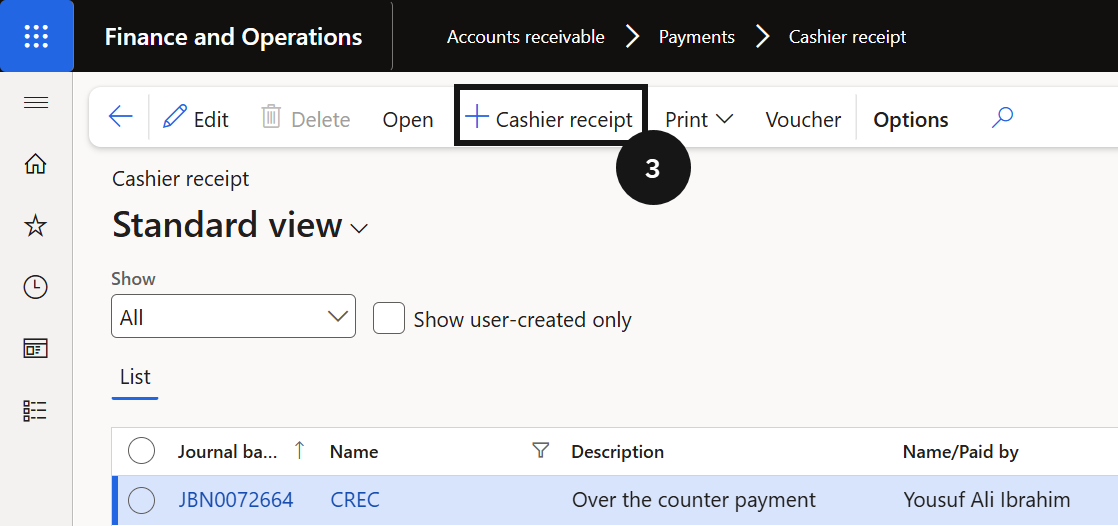Click the Voucher button
The height and width of the screenshot is (526, 1118).
click(x=803, y=119)
